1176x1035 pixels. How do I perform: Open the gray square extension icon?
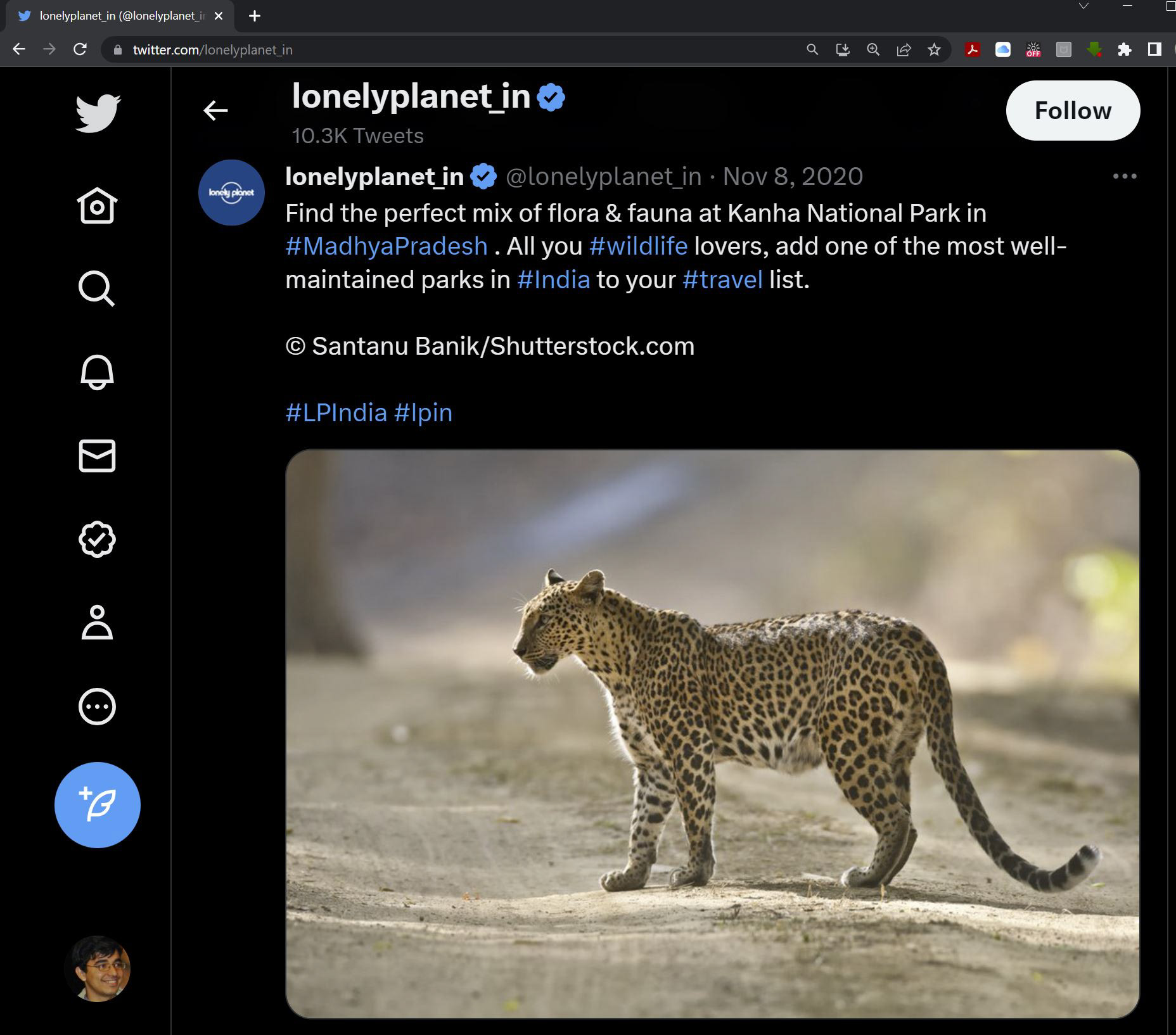pos(1064,49)
